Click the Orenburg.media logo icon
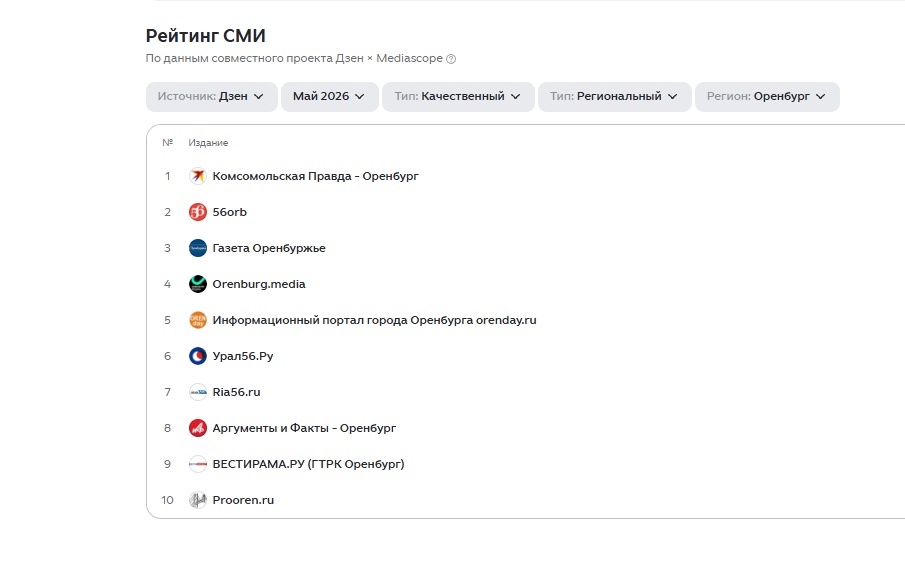This screenshot has width=905, height=561. tap(197, 284)
